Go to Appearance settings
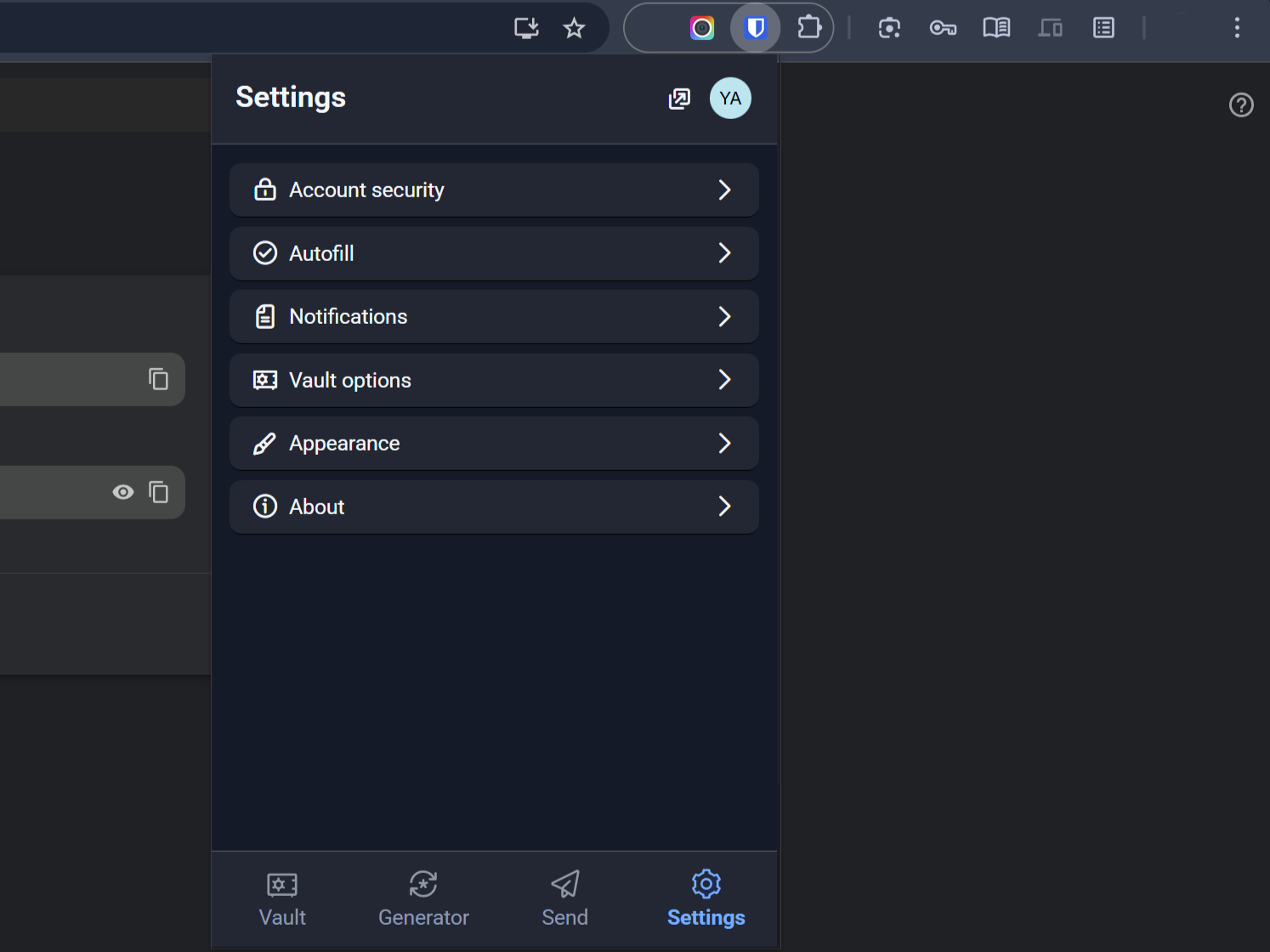 click(494, 443)
